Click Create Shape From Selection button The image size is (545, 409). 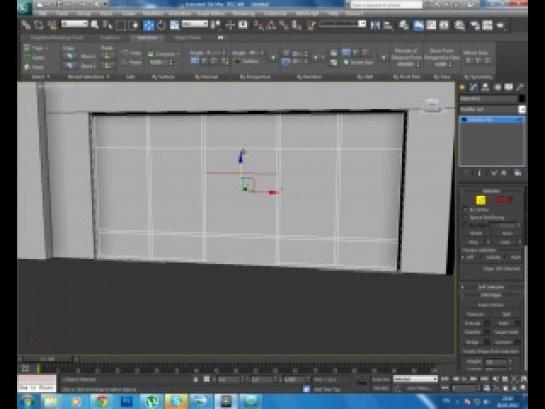[x=491, y=352]
